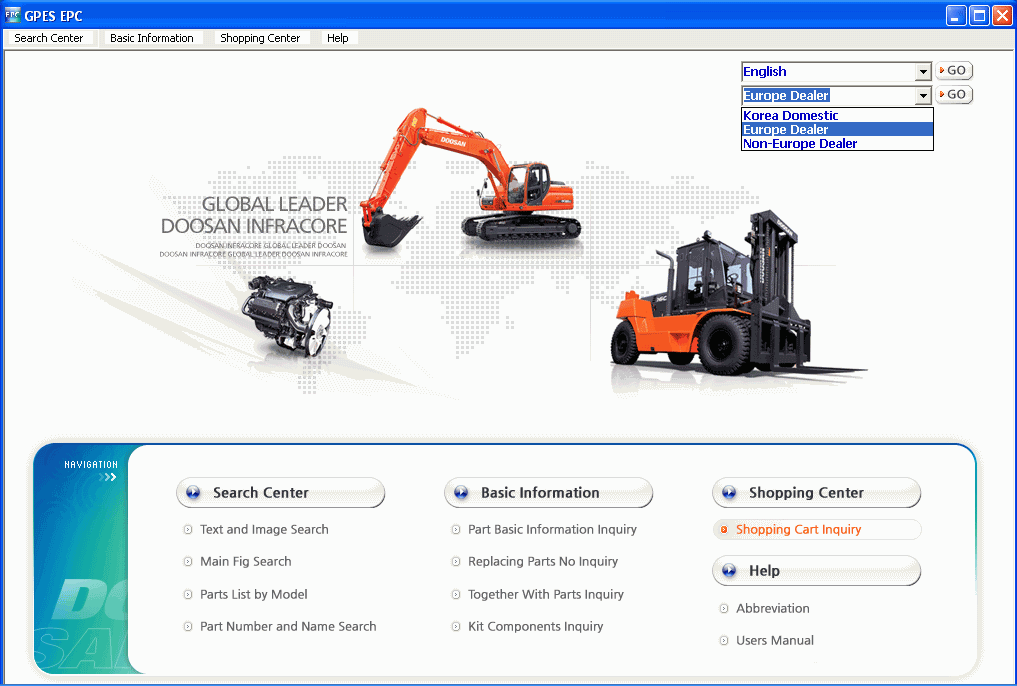Image resolution: width=1017 pixels, height=686 pixels.
Task: Click bullet icon beside Users Manual
Action: point(724,641)
